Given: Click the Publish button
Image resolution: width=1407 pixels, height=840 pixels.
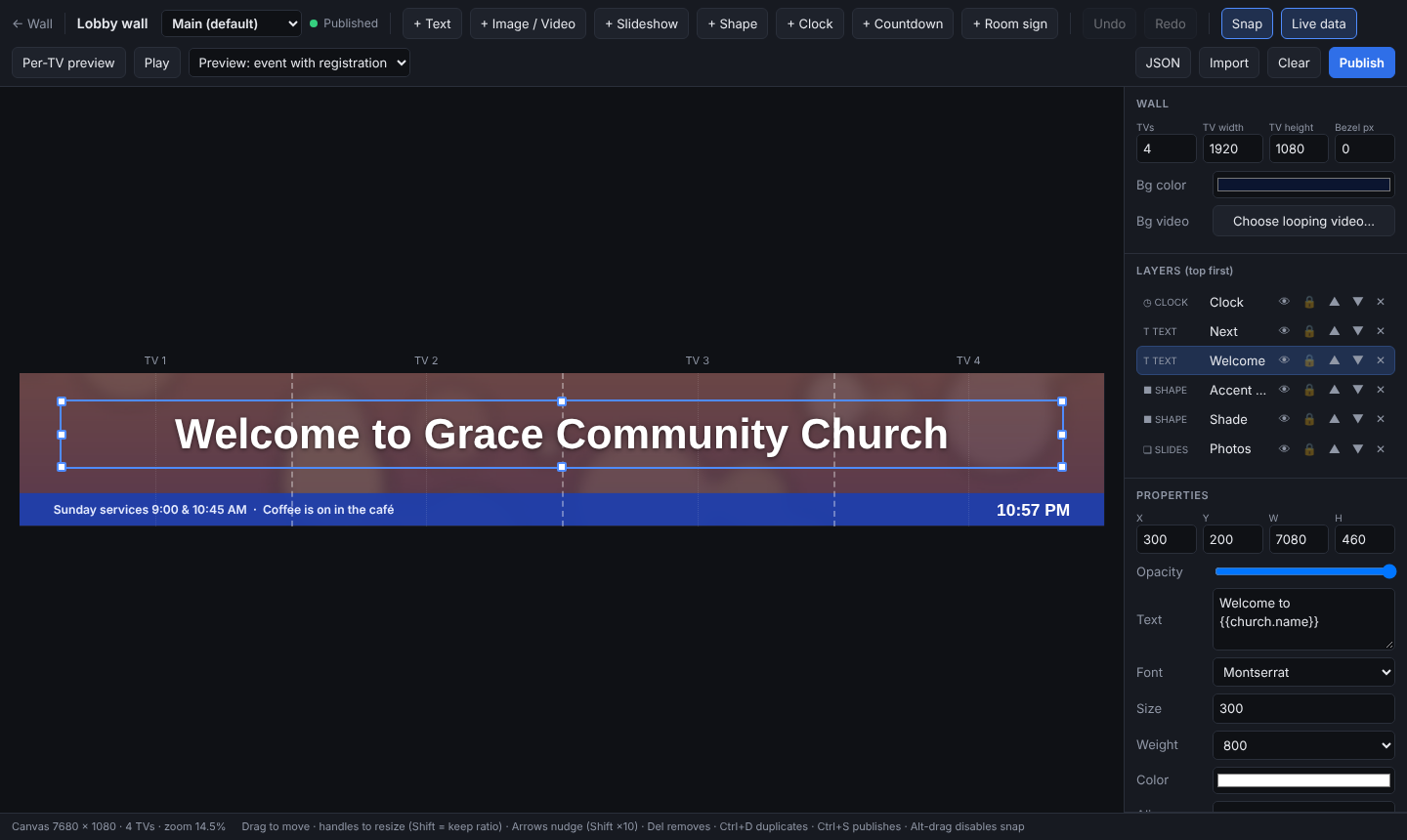Looking at the screenshot, I should coord(1361,63).
